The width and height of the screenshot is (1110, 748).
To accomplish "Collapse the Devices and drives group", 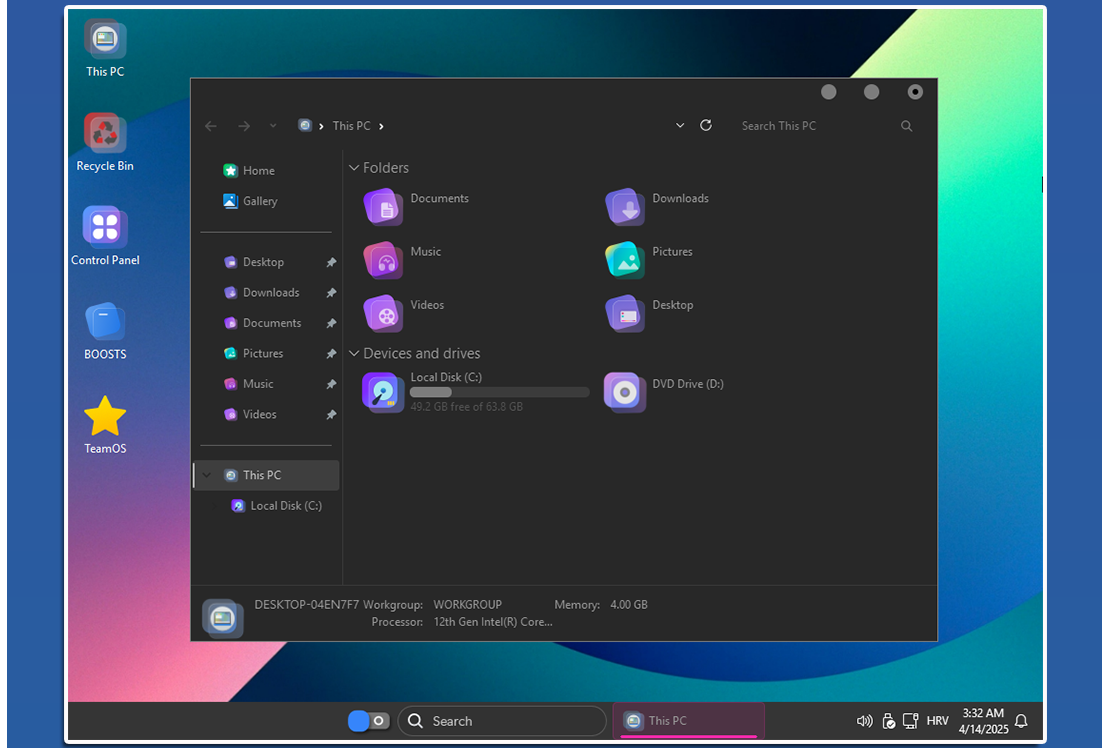I will 354,354.
